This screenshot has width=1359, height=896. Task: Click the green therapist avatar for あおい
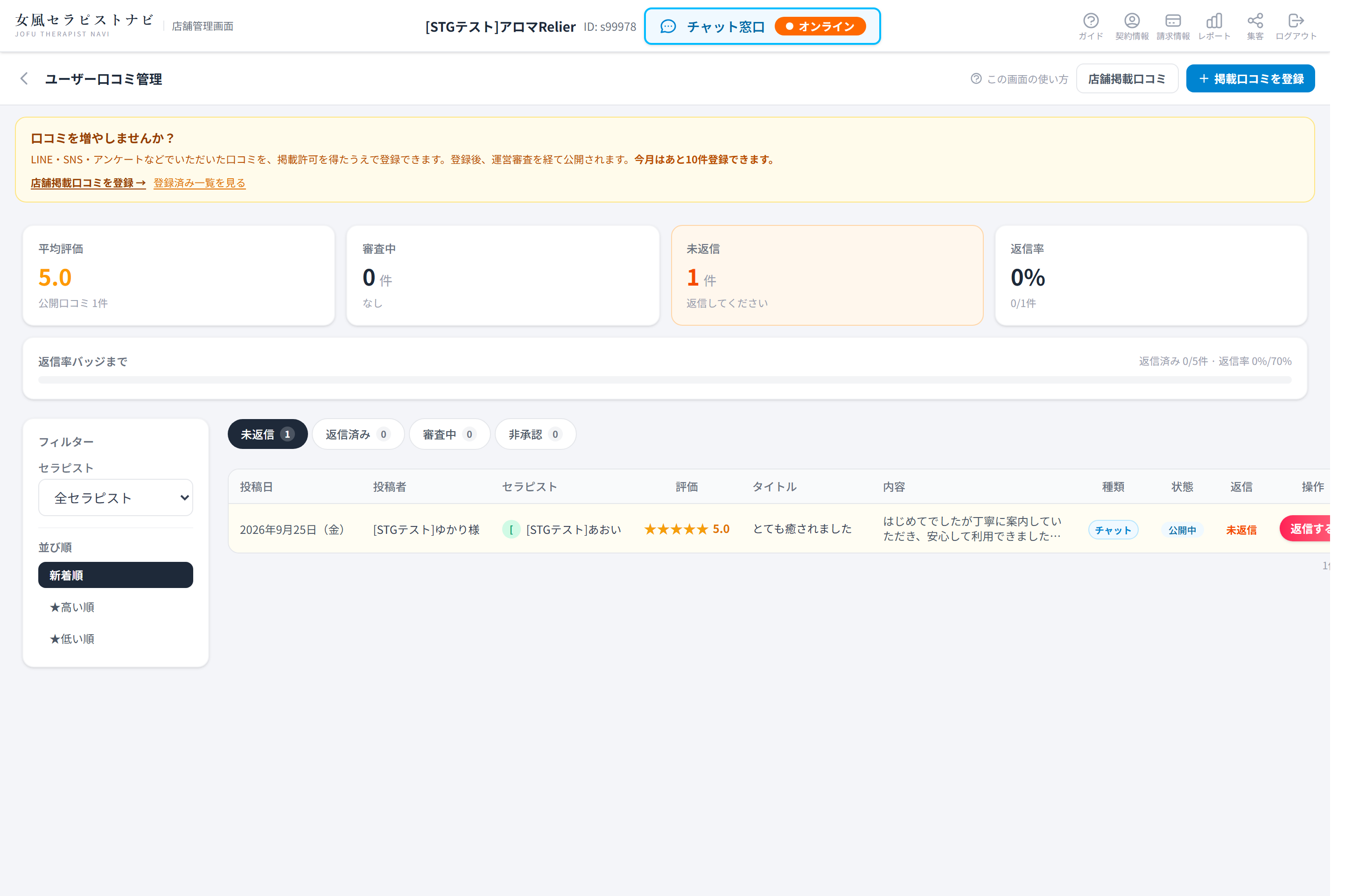tap(511, 529)
